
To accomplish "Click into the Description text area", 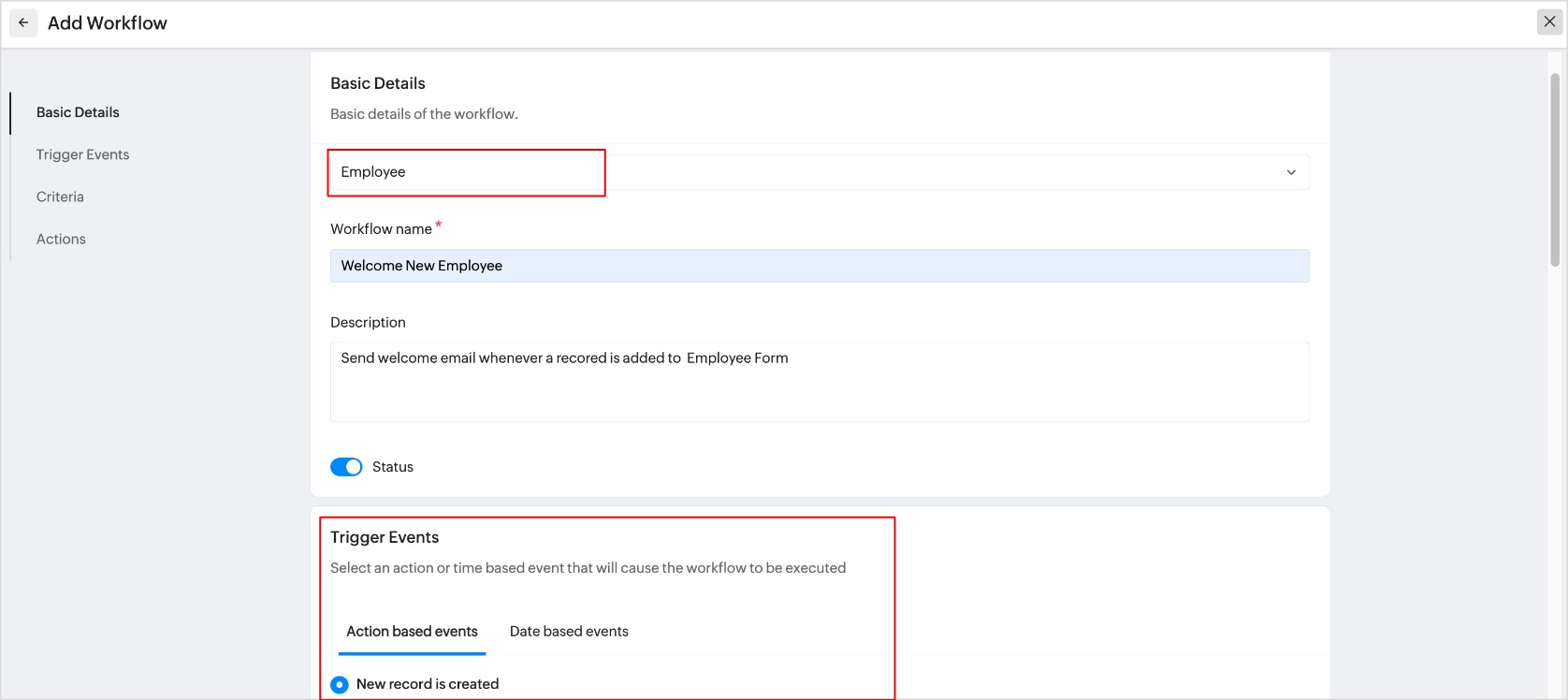I will pos(819,382).
